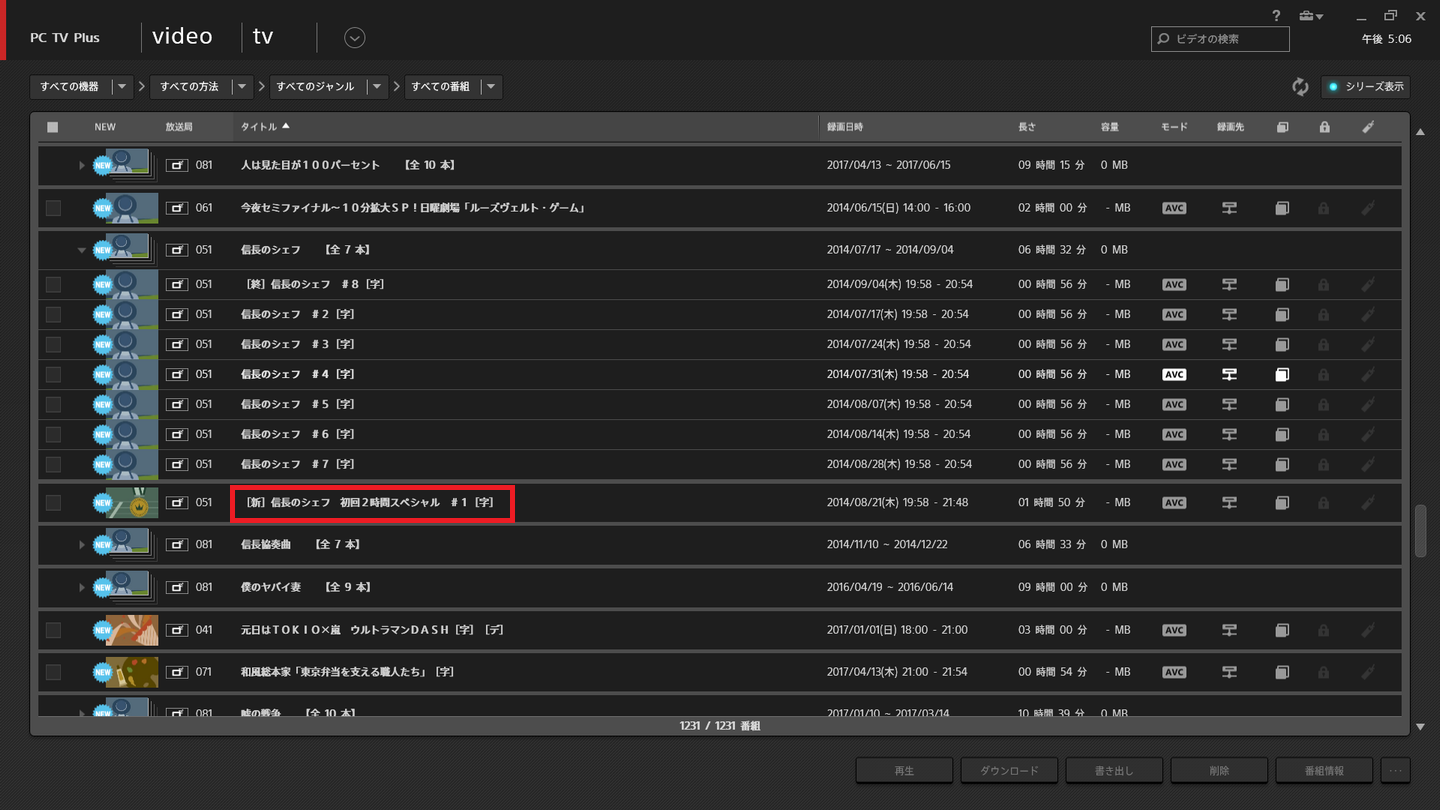Click the lock icon in the column header
This screenshot has width=1440, height=810.
pyautogui.click(x=1323, y=127)
